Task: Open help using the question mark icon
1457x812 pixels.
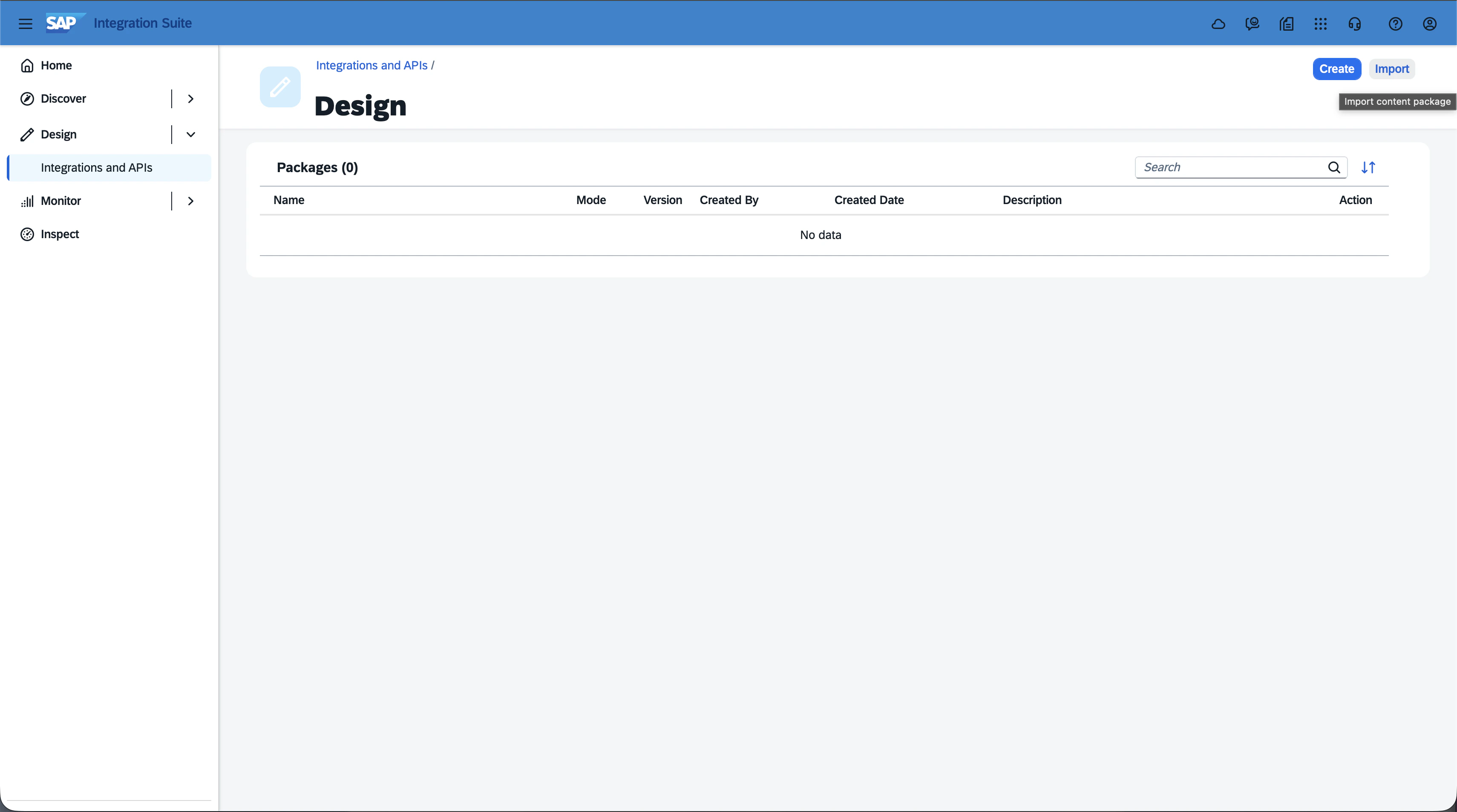Action: click(x=1395, y=23)
